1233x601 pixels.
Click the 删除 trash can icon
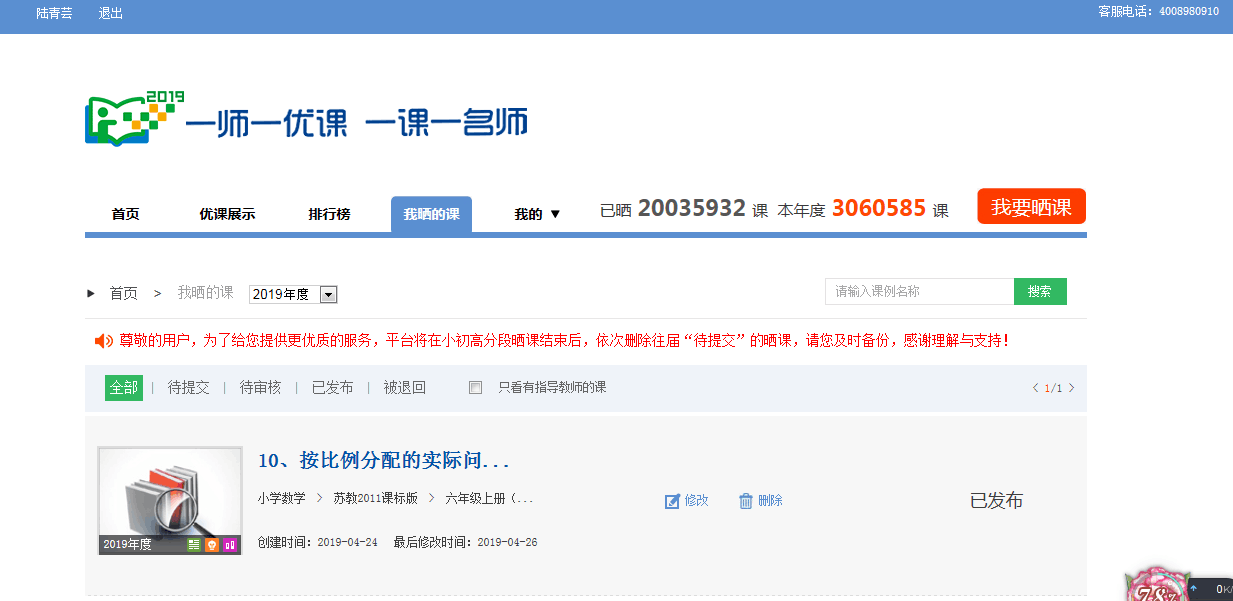pyautogui.click(x=745, y=501)
